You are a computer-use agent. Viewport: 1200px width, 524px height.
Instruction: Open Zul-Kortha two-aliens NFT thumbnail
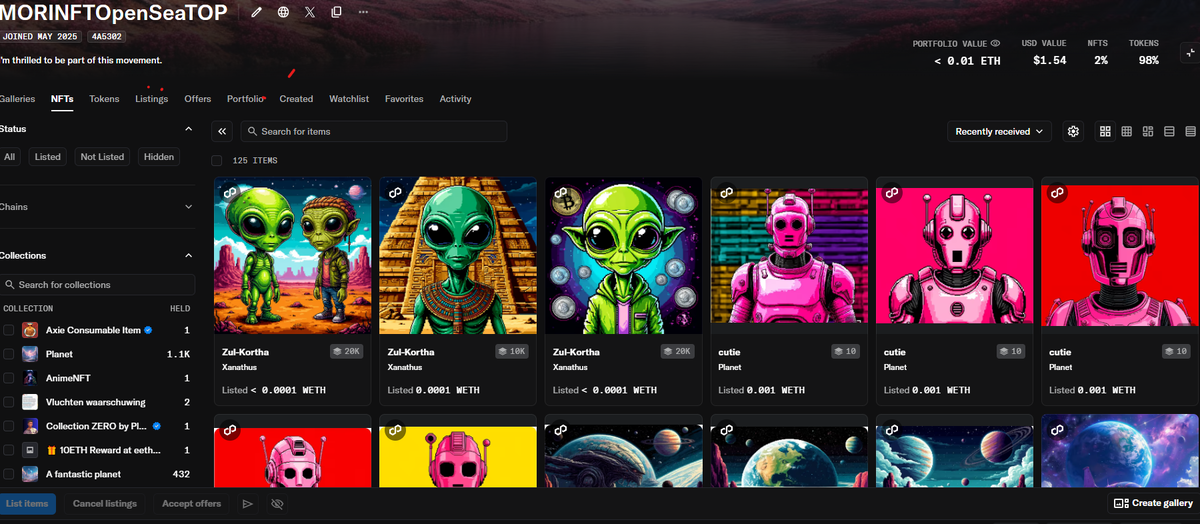click(x=293, y=258)
